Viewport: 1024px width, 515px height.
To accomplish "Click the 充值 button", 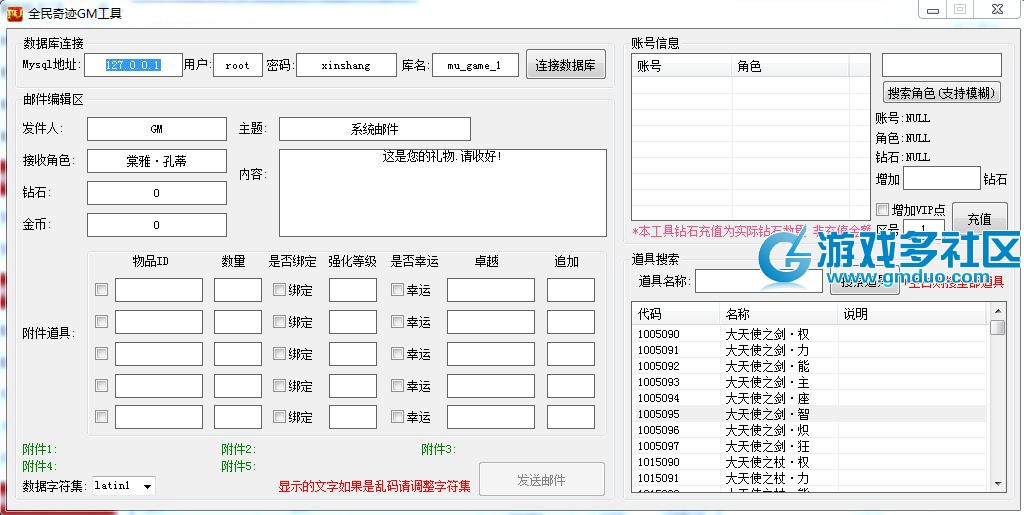I will point(980,218).
